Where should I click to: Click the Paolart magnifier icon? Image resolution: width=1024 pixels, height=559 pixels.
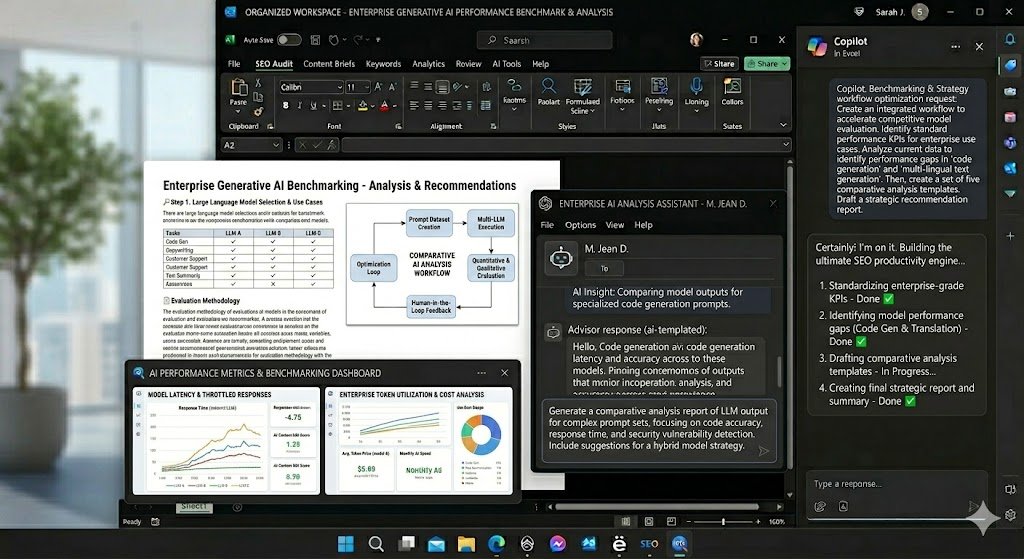[x=549, y=86]
